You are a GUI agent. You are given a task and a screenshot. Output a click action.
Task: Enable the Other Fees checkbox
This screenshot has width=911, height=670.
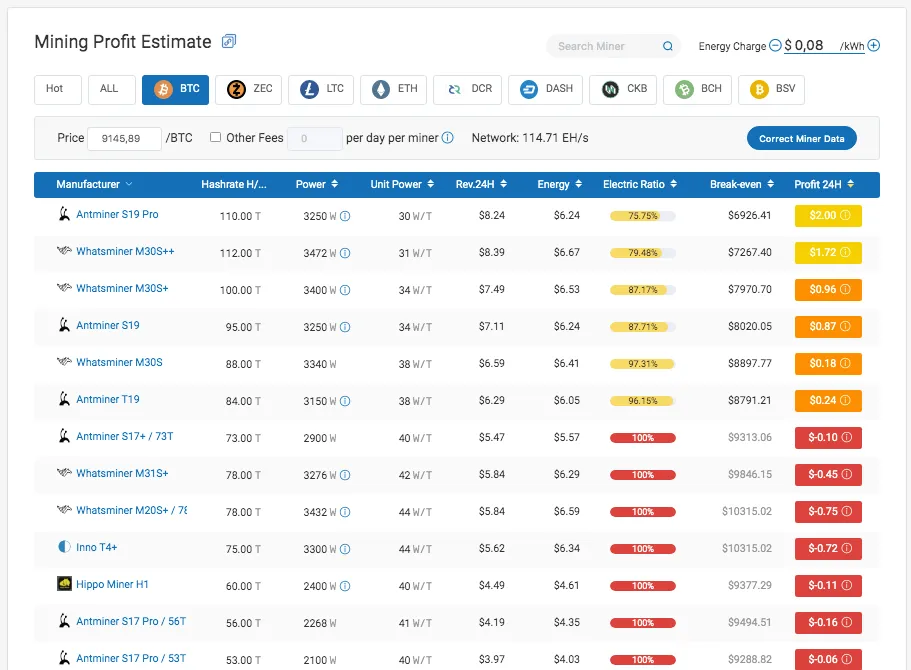pyautogui.click(x=216, y=137)
